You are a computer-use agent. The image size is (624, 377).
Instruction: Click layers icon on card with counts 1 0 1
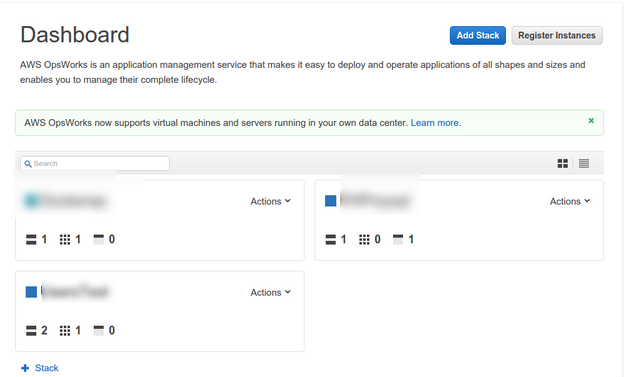coord(331,239)
